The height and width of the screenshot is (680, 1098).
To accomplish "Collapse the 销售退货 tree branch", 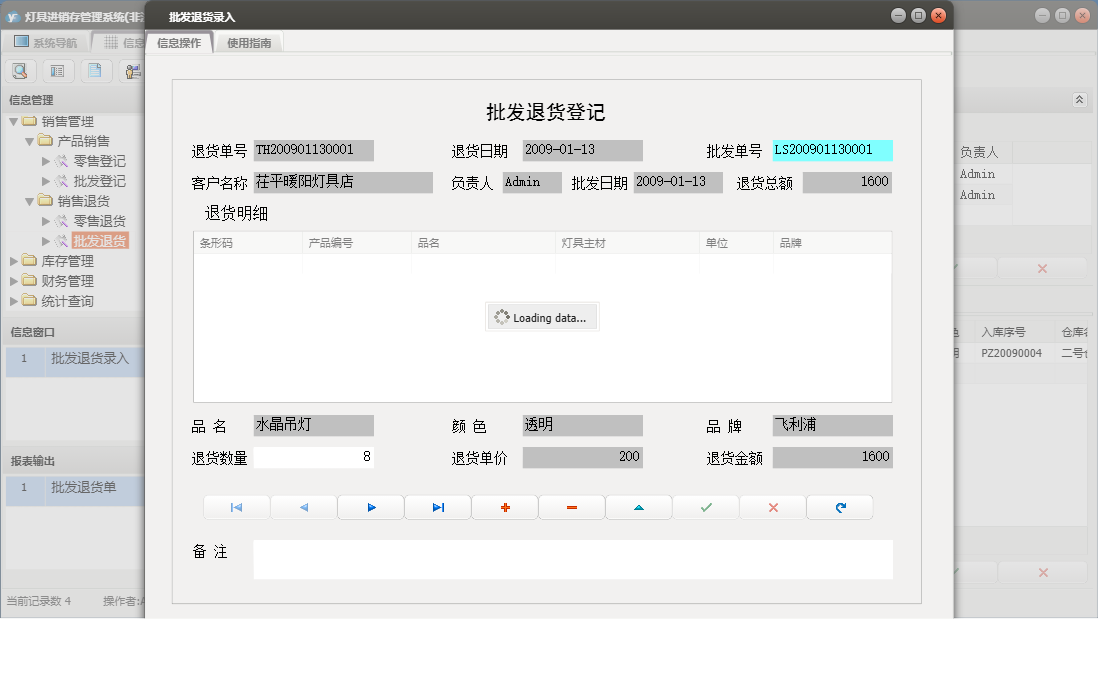I will (30, 200).
